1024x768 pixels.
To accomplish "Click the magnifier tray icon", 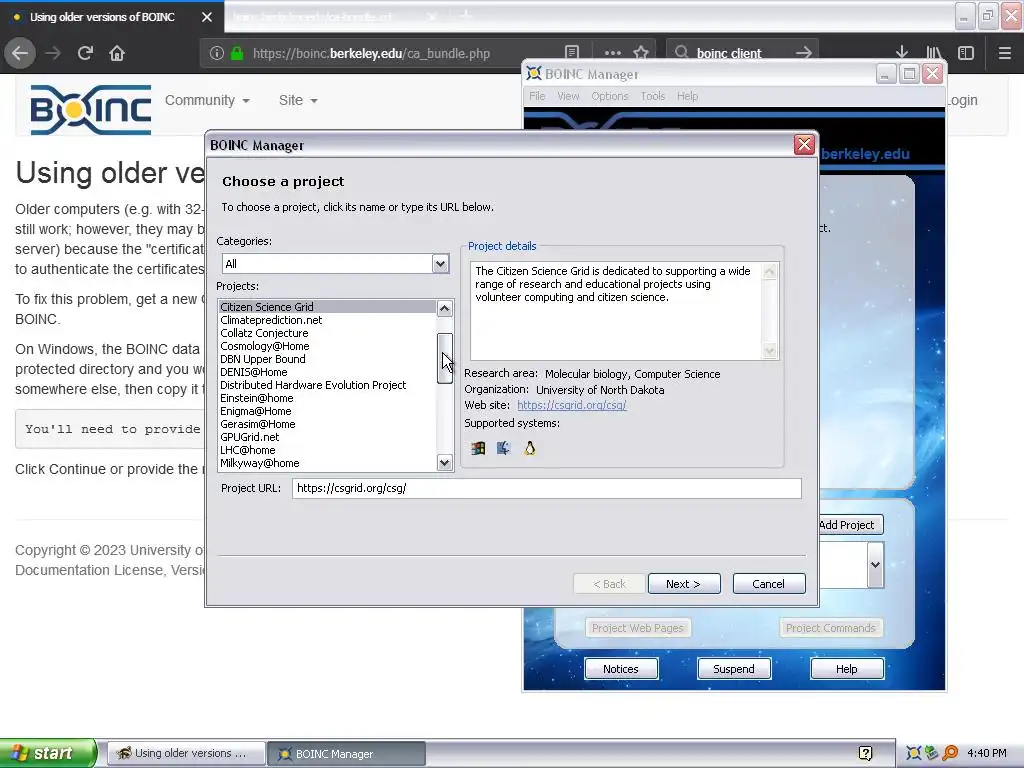I will 950,753.
